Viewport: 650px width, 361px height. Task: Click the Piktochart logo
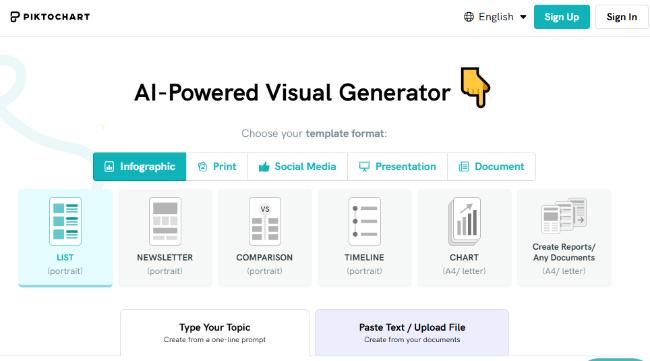50,17
